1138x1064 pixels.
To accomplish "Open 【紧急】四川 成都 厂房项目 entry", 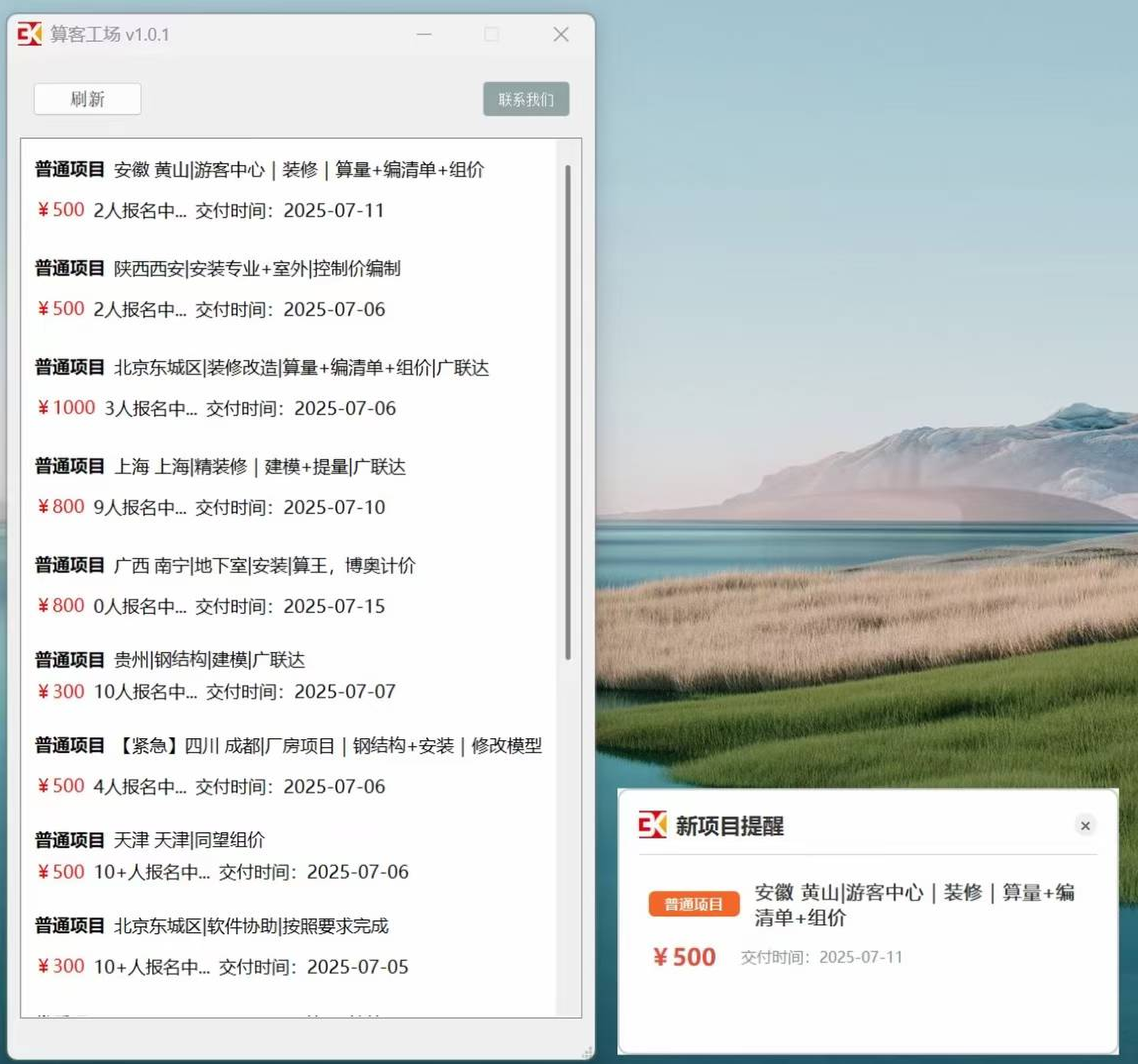I will click(328, 746).
